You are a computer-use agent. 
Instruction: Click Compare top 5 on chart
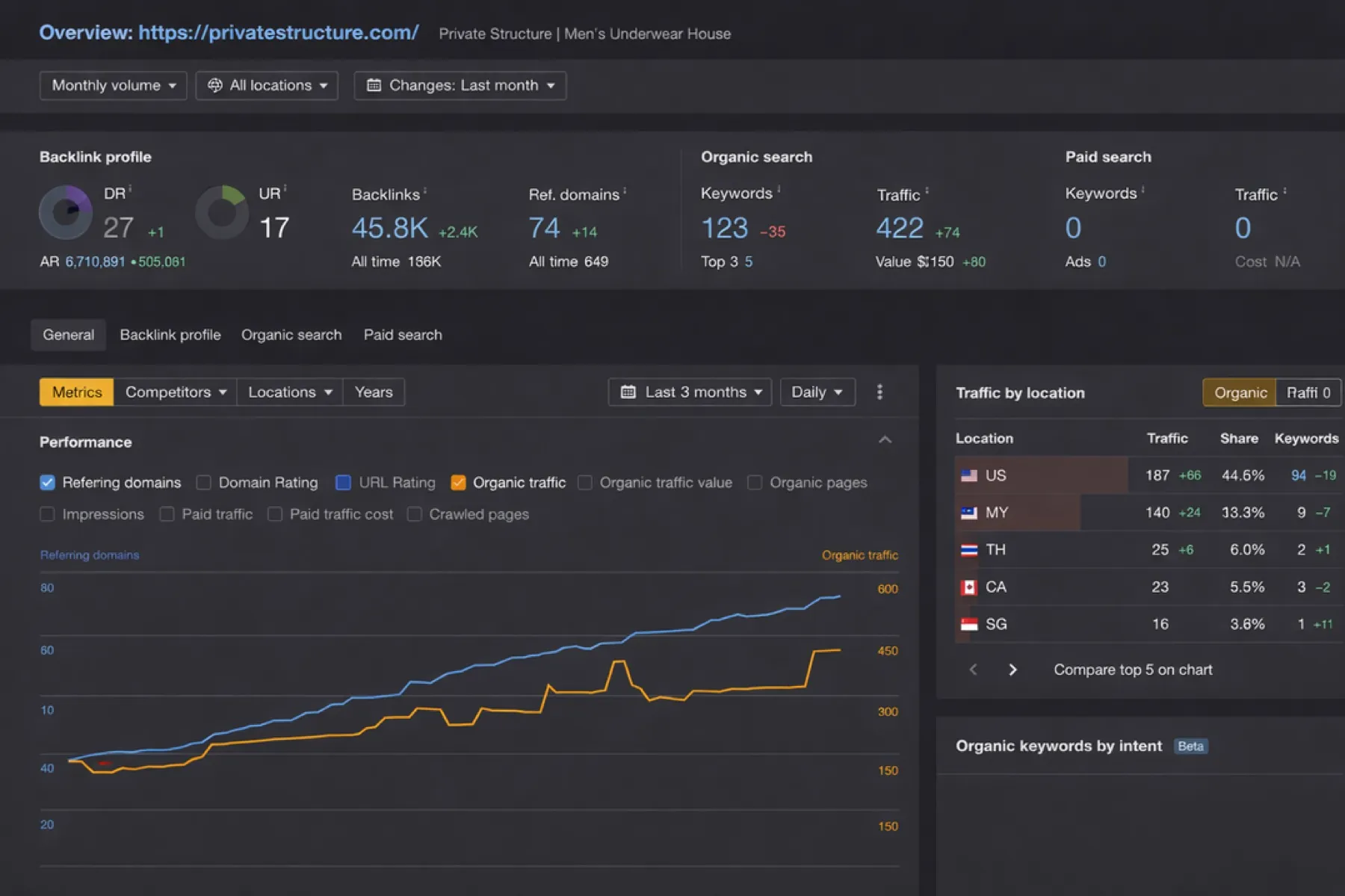pyautogui.click(x=1133, y=670)
